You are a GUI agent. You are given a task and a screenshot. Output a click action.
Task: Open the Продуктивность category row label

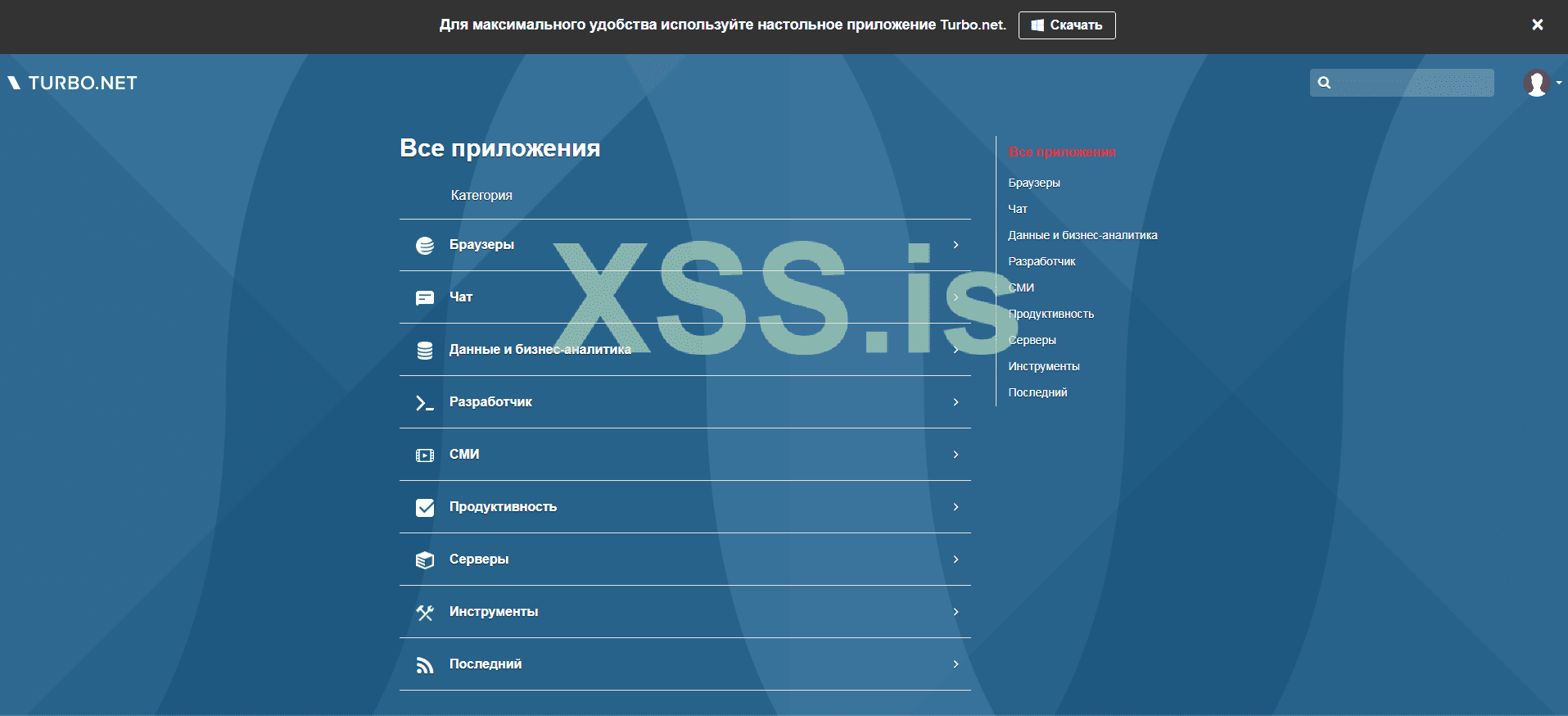tap(503, 507)
